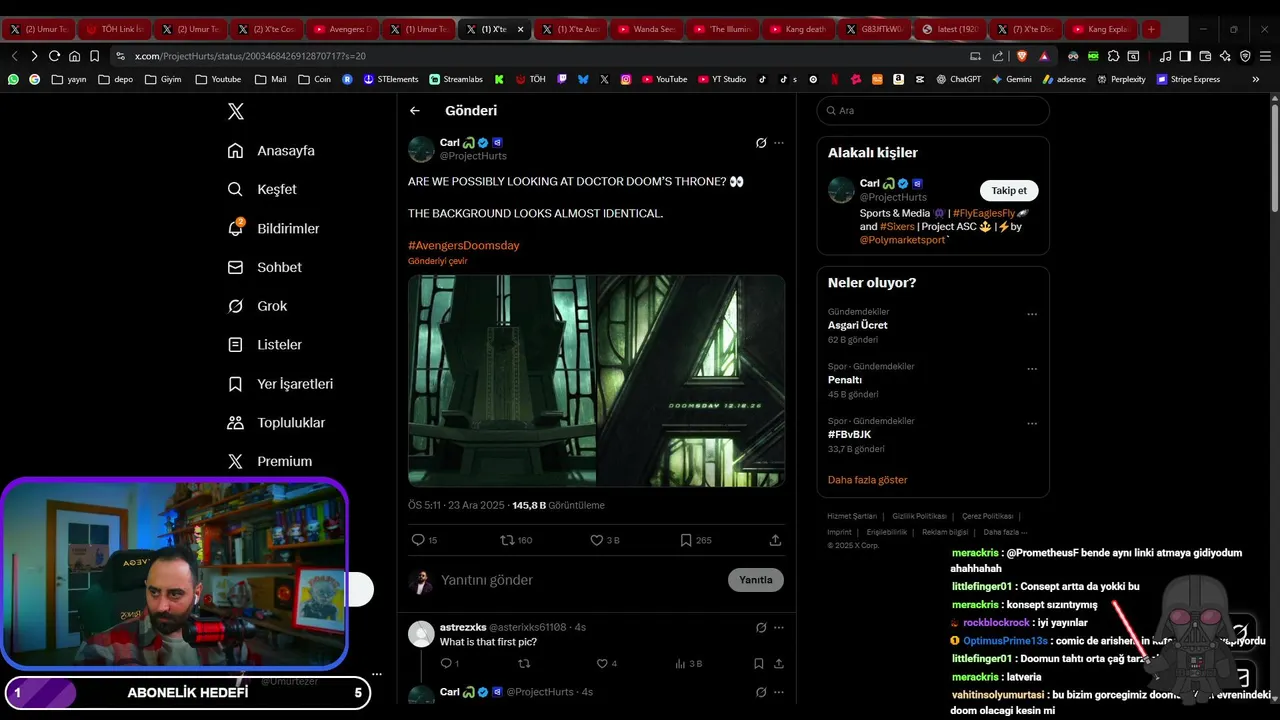The height and width of the screenshot is (720, 1280).
Task: Open more options for #FBvBJK trend
Action: click(1032, 424)
